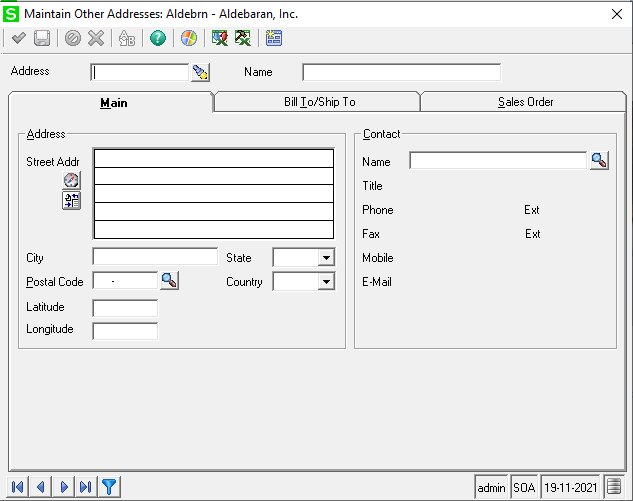The width and height of the screenshot is (633, 501).
Task: Click the fourth Street Addr line
Action: click(x=214, y=212)
